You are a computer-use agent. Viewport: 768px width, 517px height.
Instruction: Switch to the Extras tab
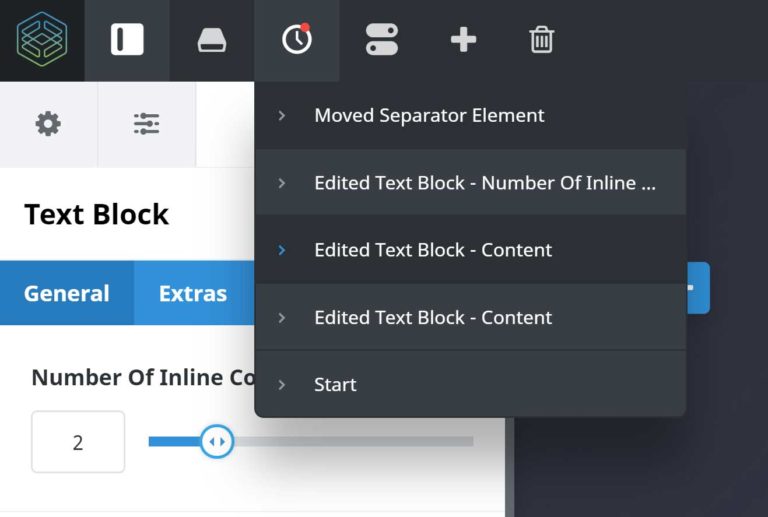click(x=193, y=293)
